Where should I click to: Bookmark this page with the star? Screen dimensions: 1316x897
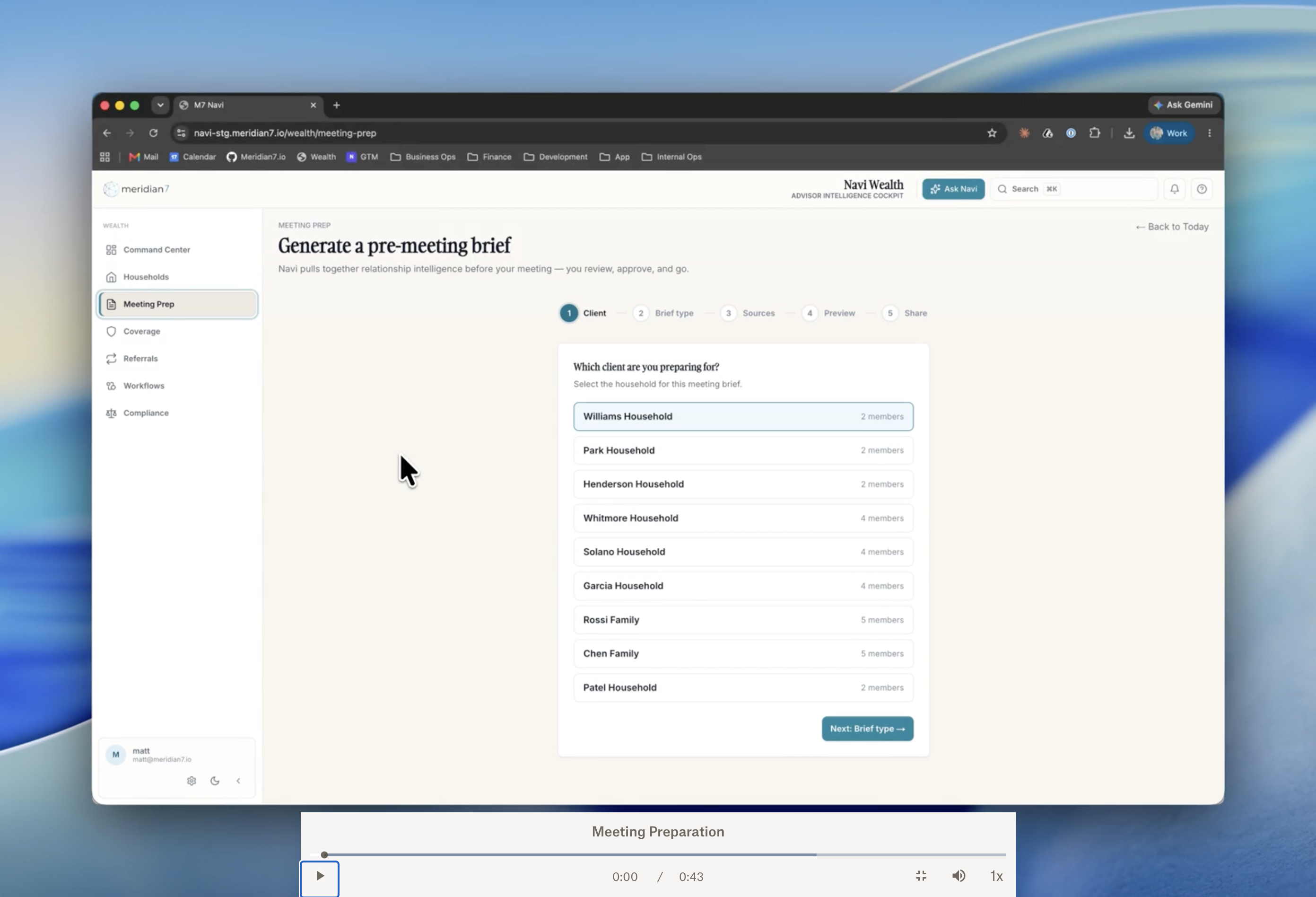point(992,133)
